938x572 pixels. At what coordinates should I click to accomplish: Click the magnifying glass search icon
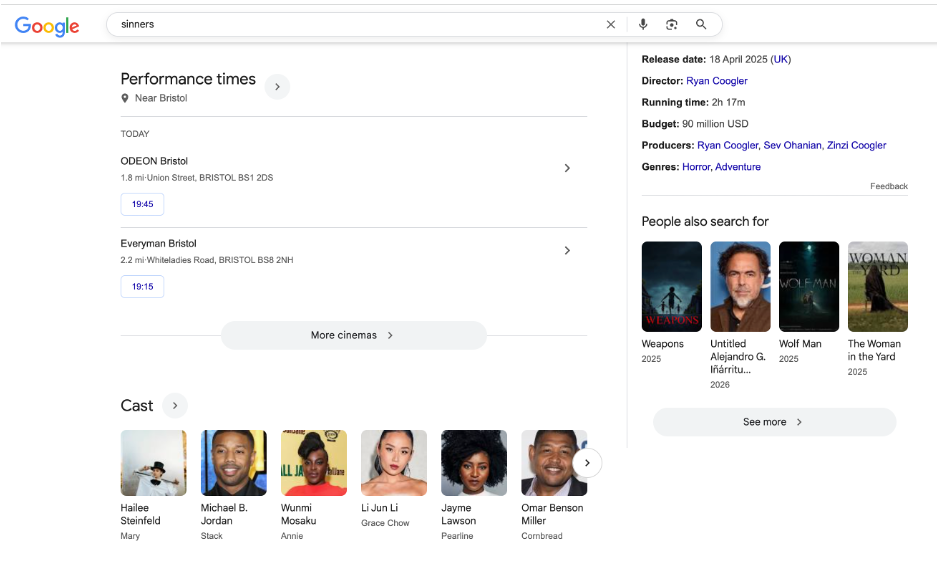click(701, 25)
